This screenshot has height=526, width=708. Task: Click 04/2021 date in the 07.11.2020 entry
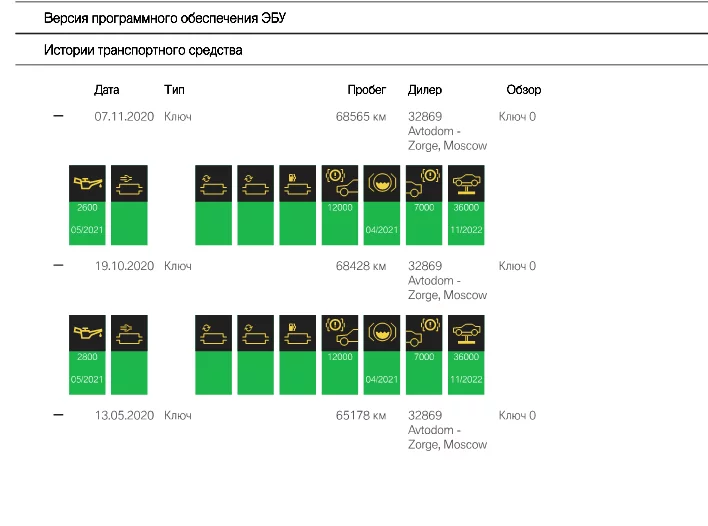(382, 230)
